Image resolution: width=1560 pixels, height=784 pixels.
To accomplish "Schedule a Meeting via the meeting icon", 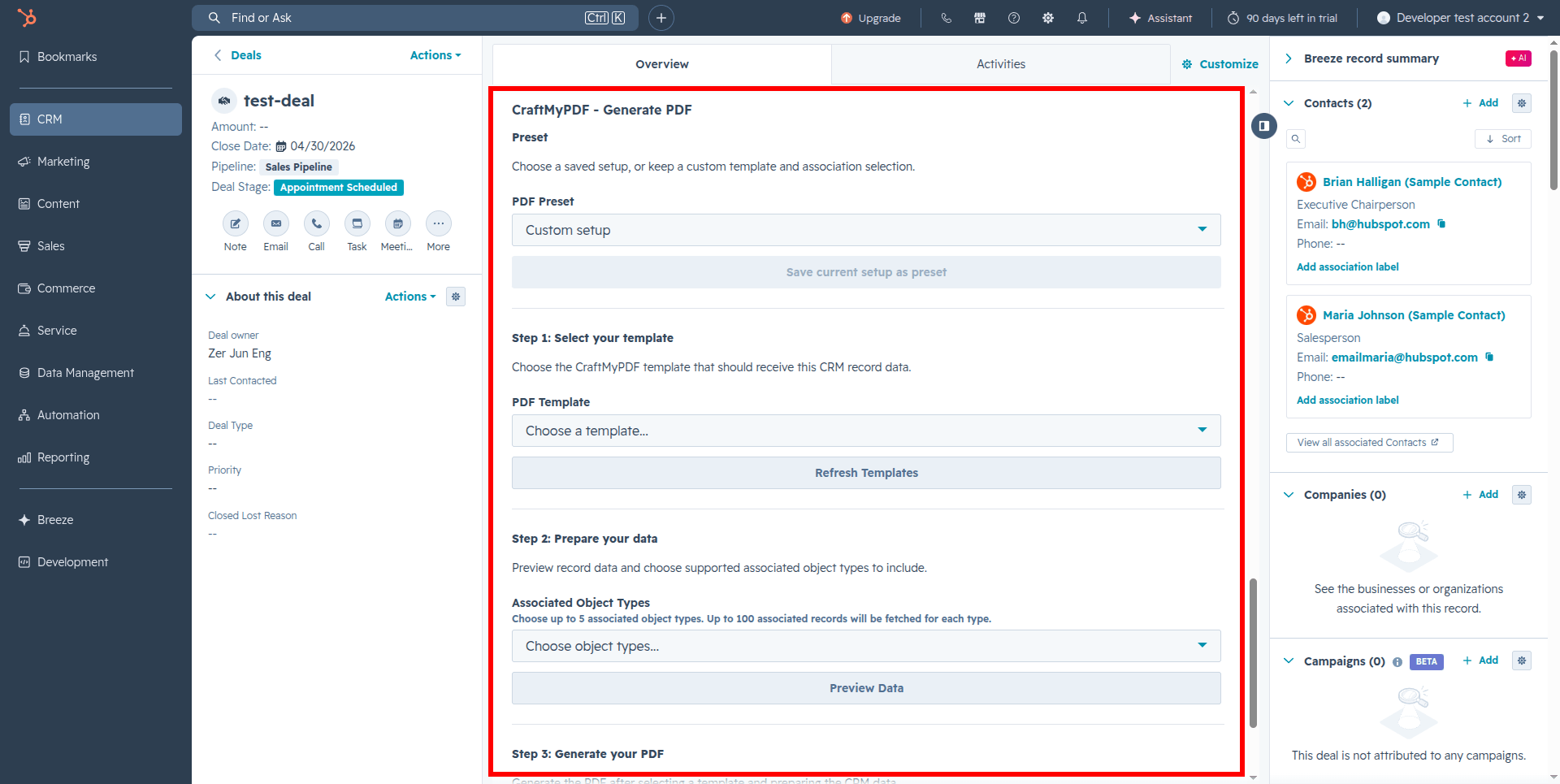I will 398,223.
